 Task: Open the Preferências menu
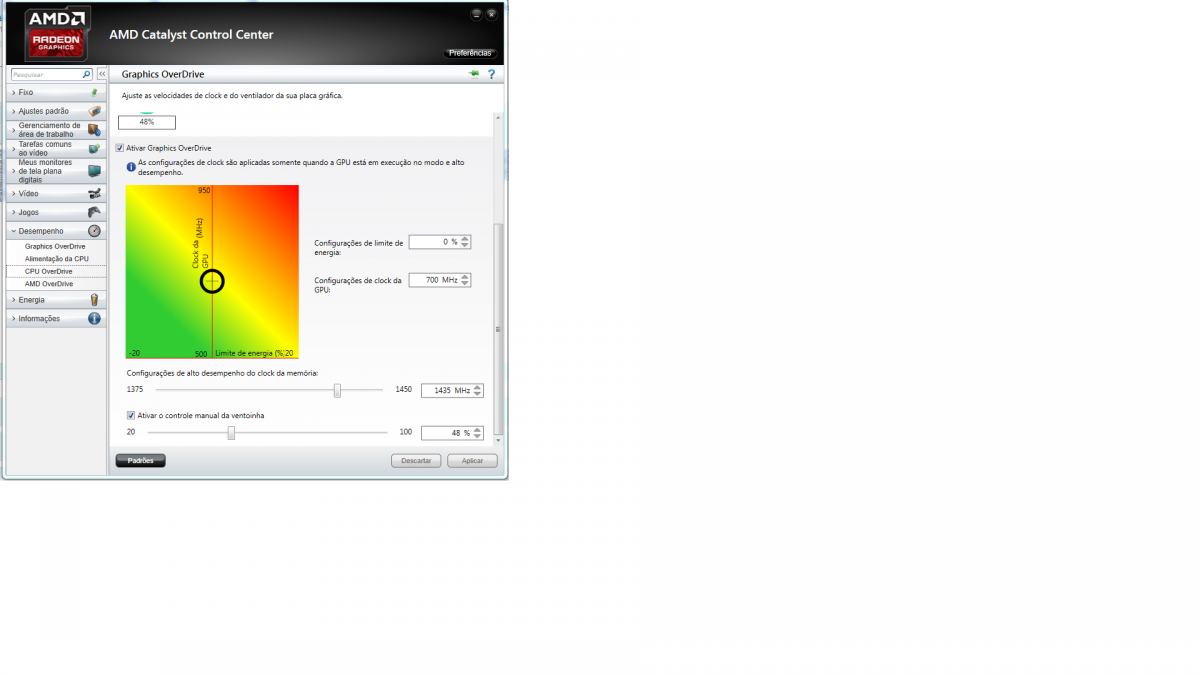(x=470, y=53)
